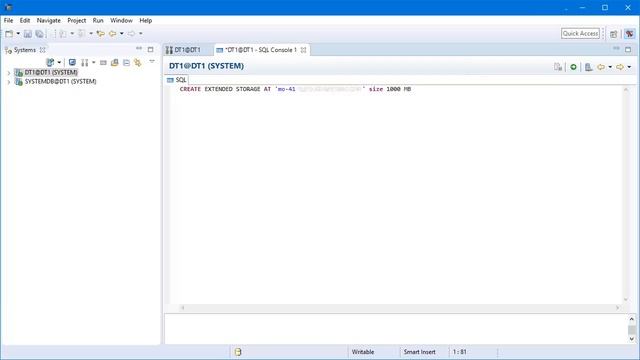Click the Explain Plan icon in console toolbar
This screenshot has height=360, width=640.
(588, 67)
